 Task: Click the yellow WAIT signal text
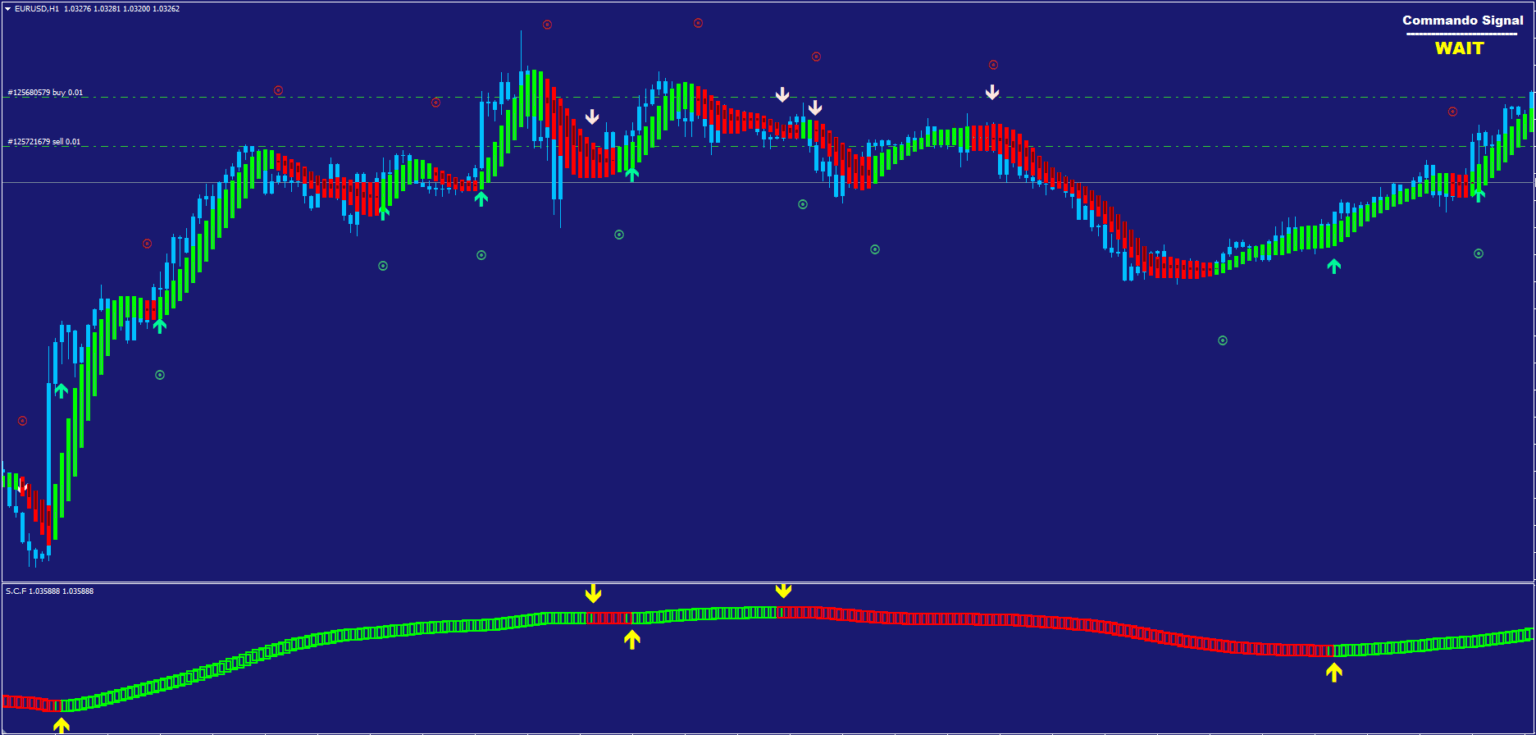1460,48
